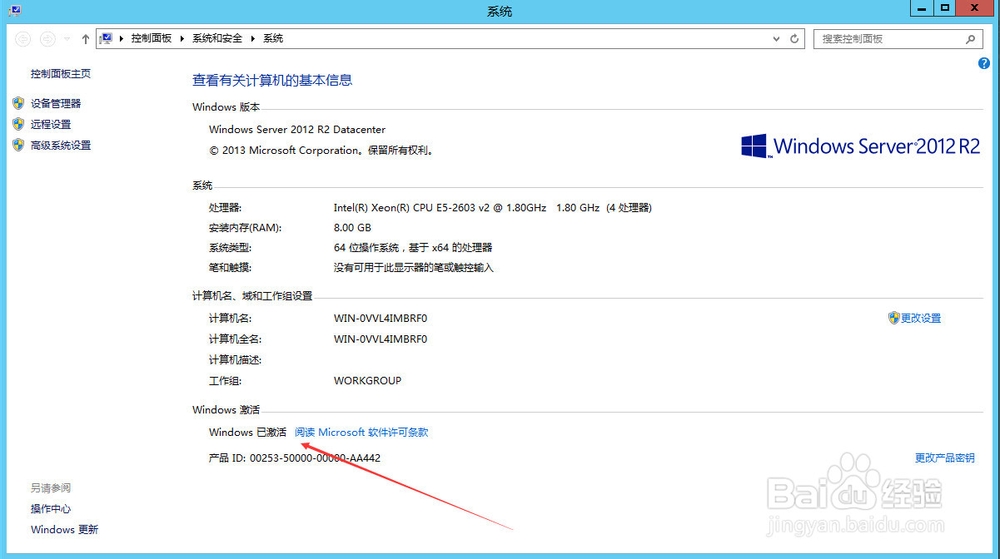Viewport: 1000px width, 559px height.
Task: Click the 8.00 GB RAM value
Action: (x=352, y=228)
